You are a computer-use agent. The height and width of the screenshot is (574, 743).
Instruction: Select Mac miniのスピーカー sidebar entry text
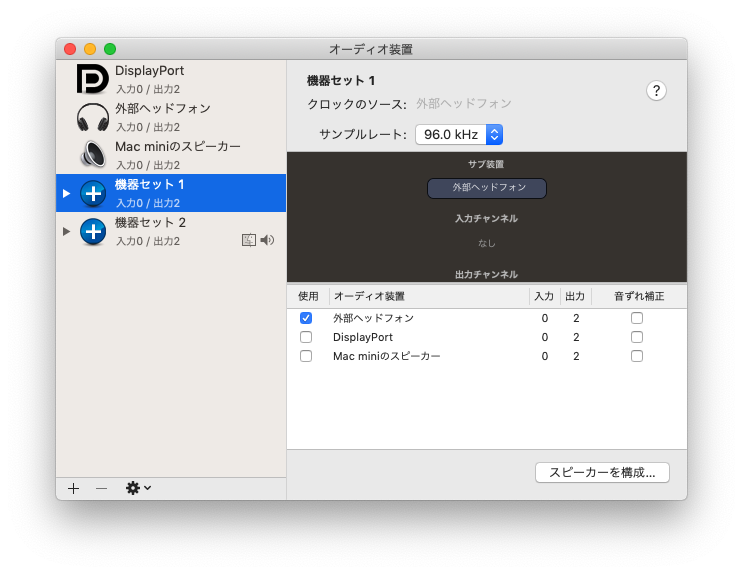(178, 146)
